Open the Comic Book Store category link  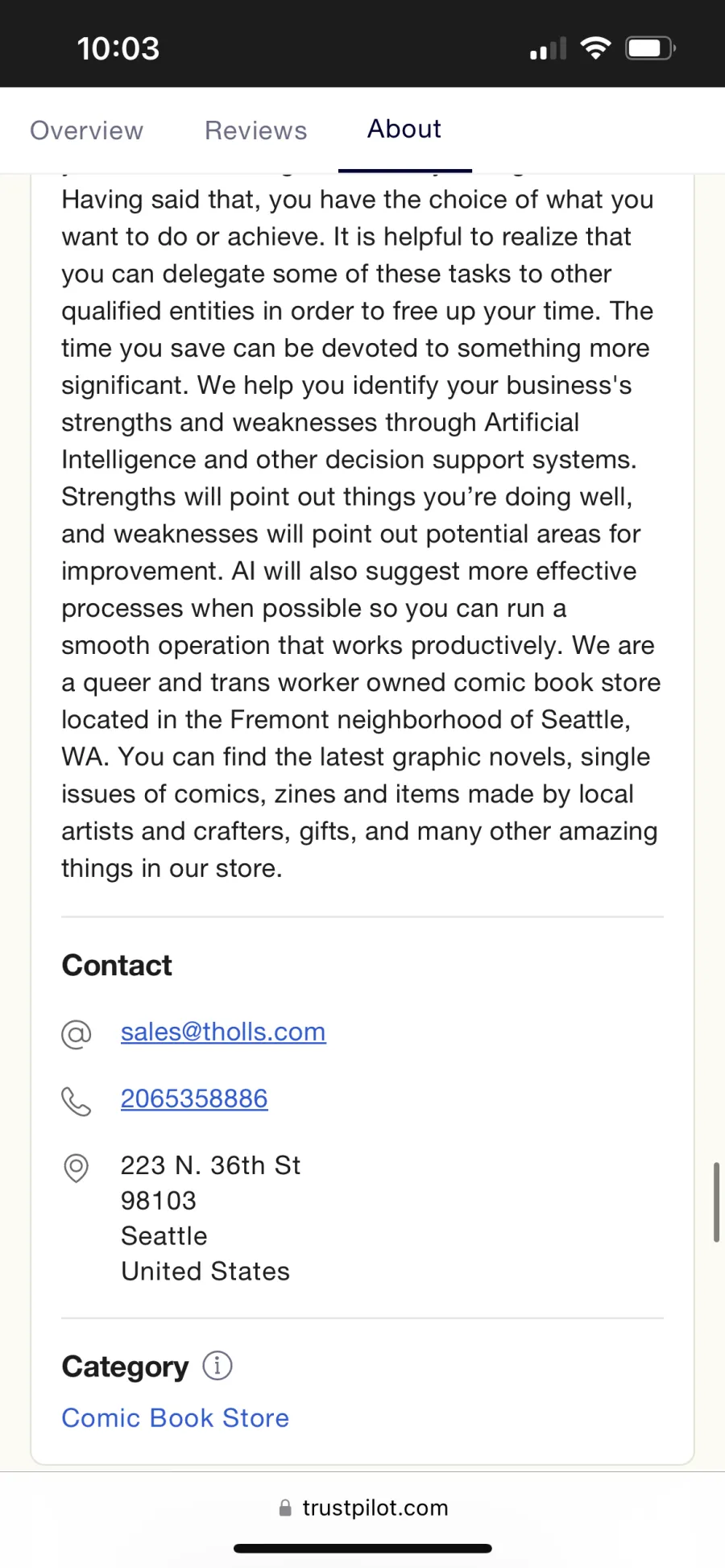point(175,1417)
